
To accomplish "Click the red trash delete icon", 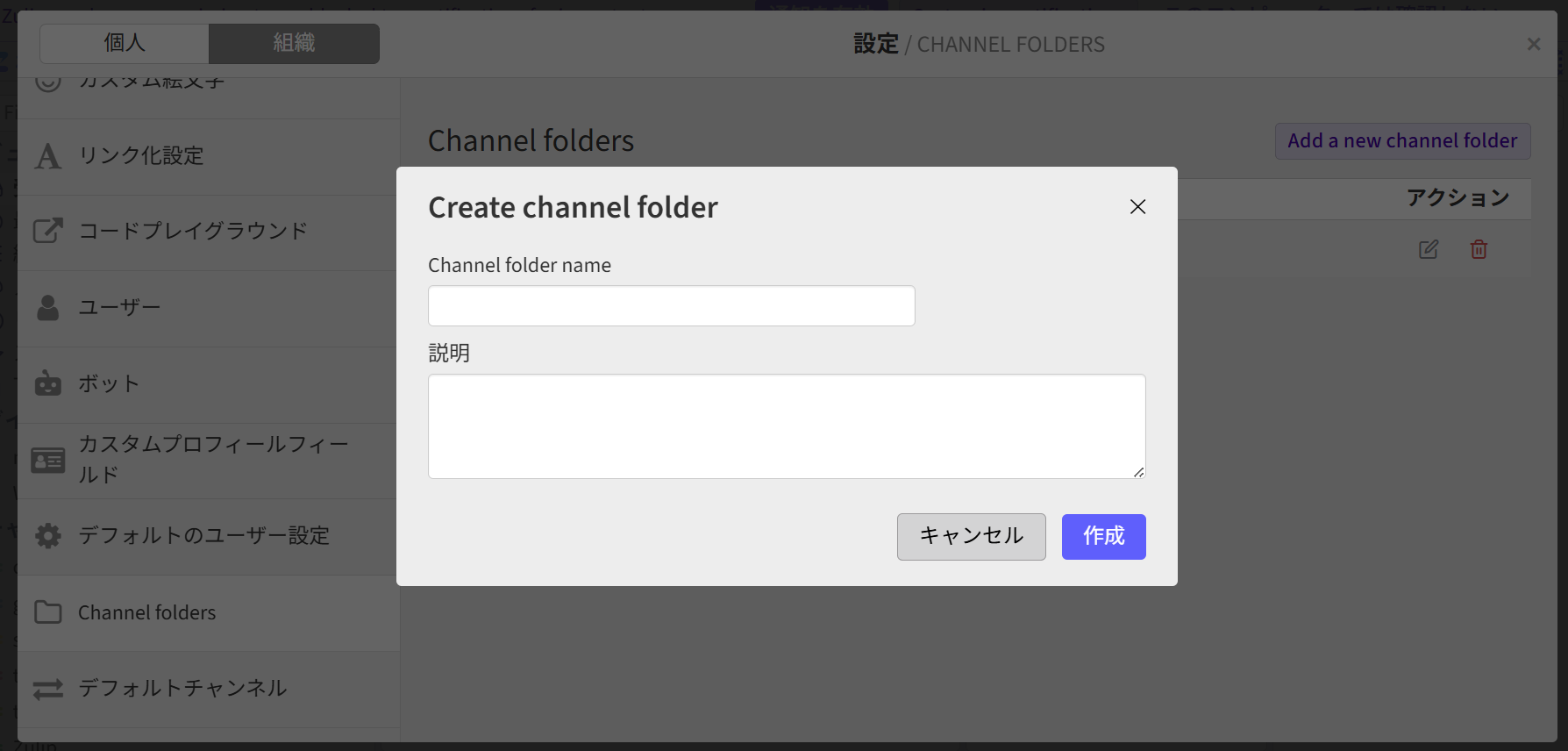I will [x=1479, y=249].
